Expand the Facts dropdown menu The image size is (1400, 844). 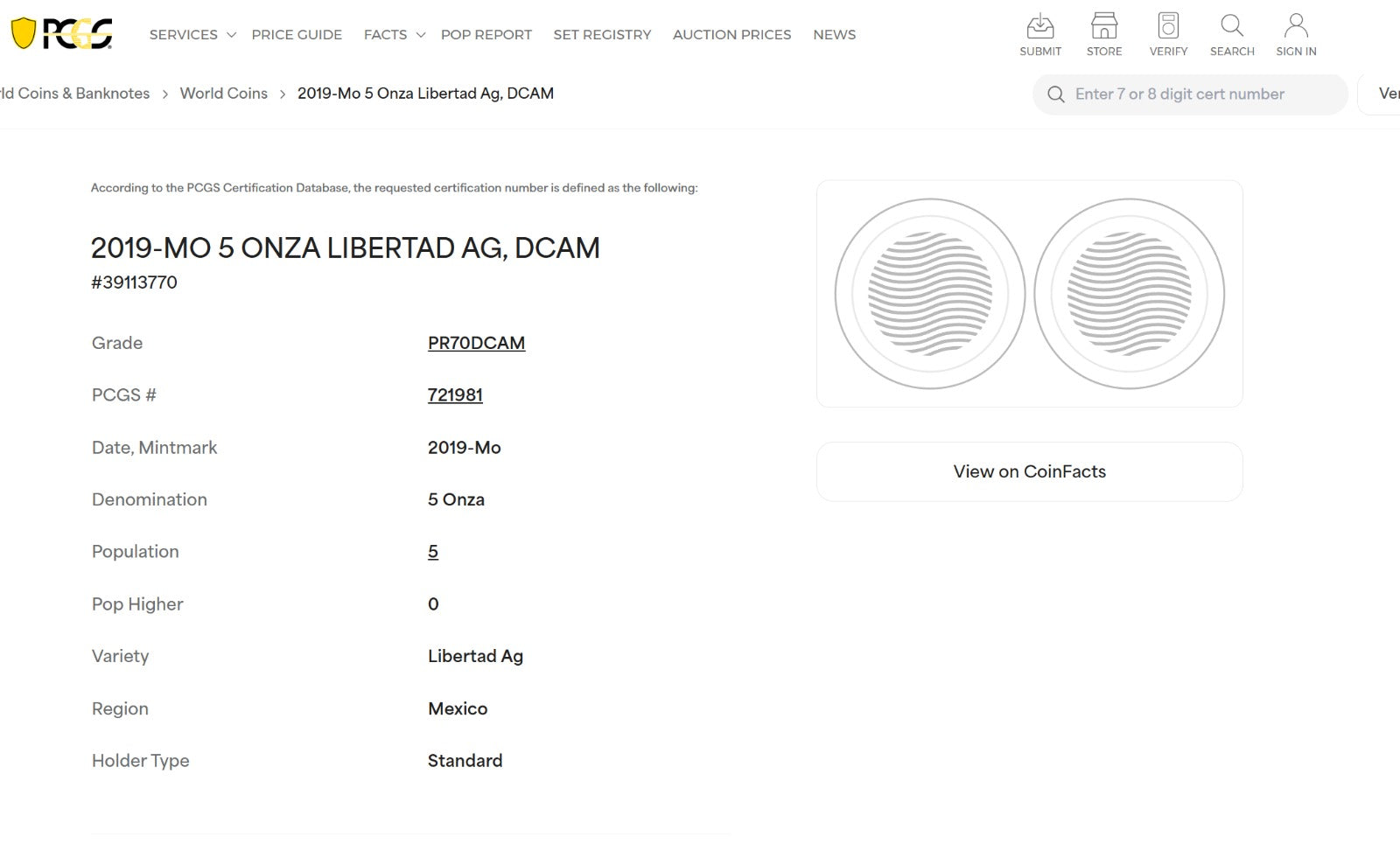coord(395,35)
